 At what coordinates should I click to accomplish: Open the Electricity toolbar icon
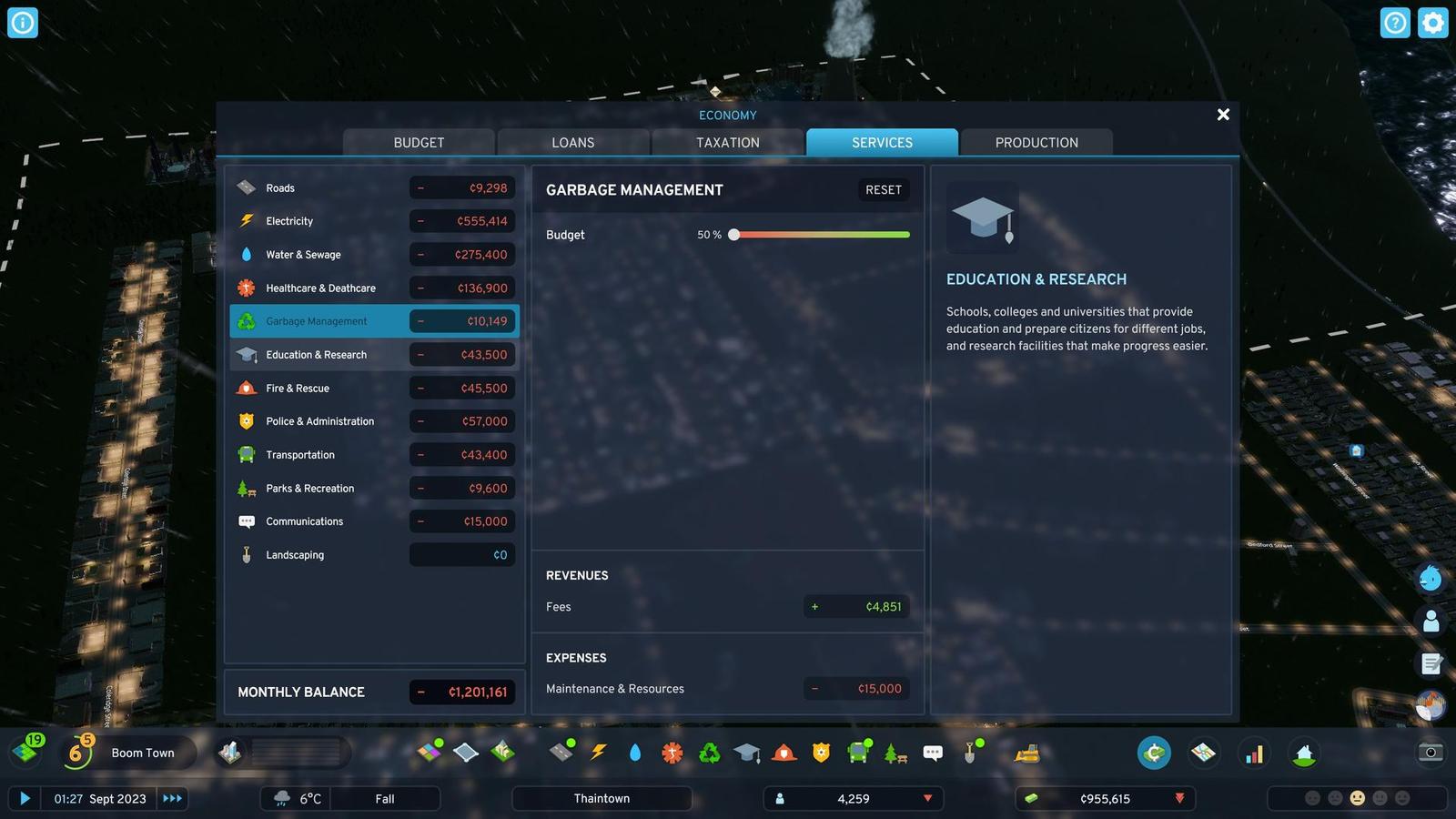598,753
